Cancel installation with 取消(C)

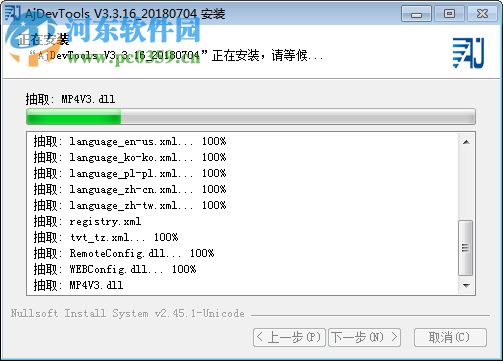click(450, 337)
